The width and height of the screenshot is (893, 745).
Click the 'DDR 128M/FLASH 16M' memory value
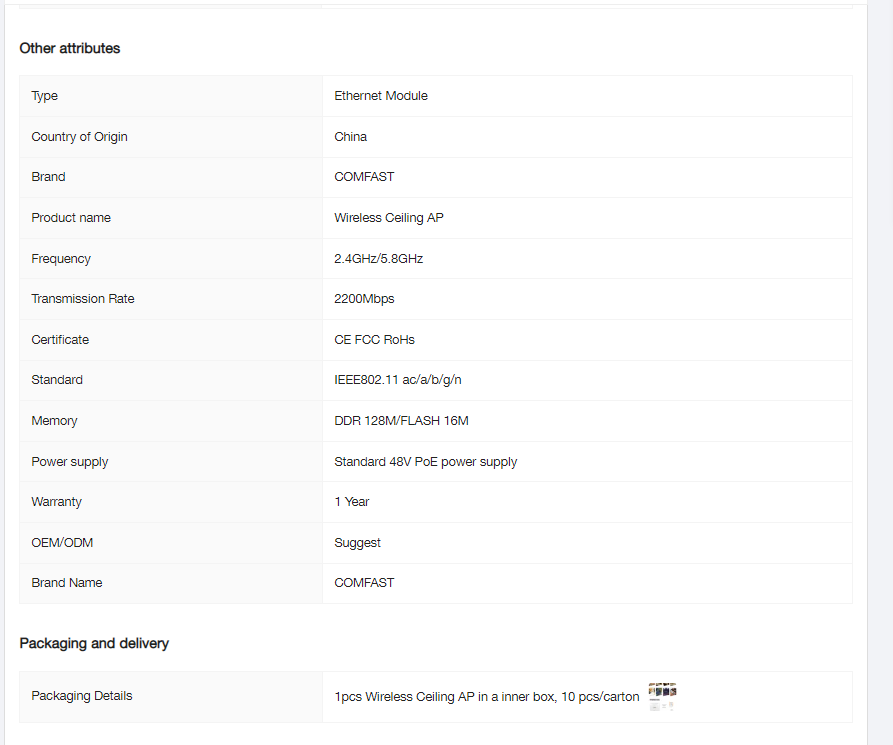tap(401, 421)
